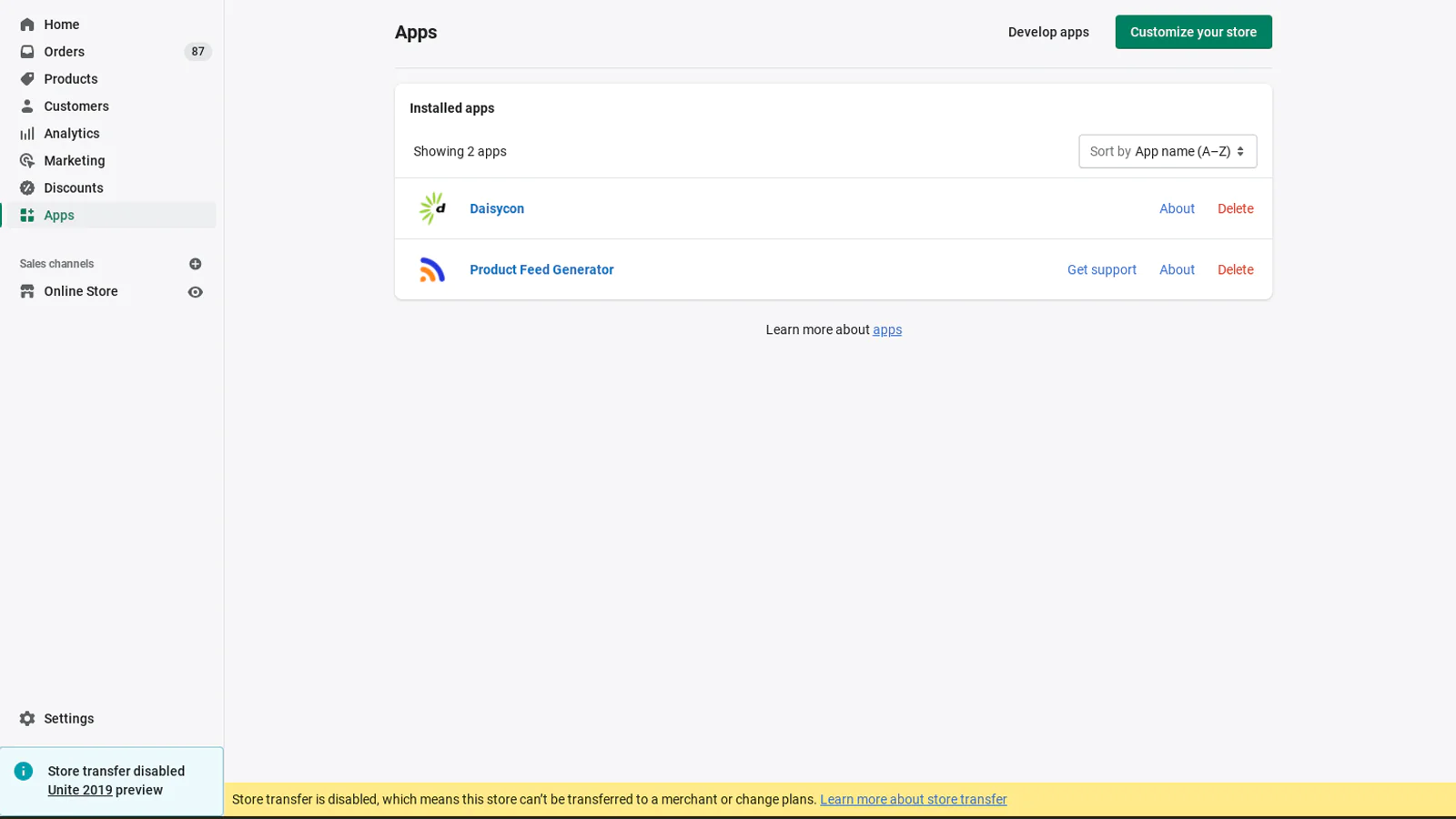Go to Orders page

click(x=64, y=52)
